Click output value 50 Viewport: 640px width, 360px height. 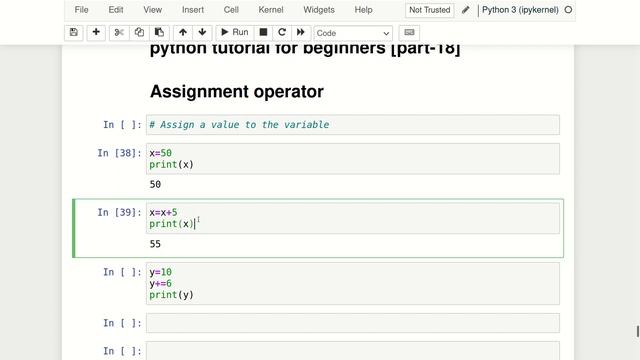click(155, 184)
